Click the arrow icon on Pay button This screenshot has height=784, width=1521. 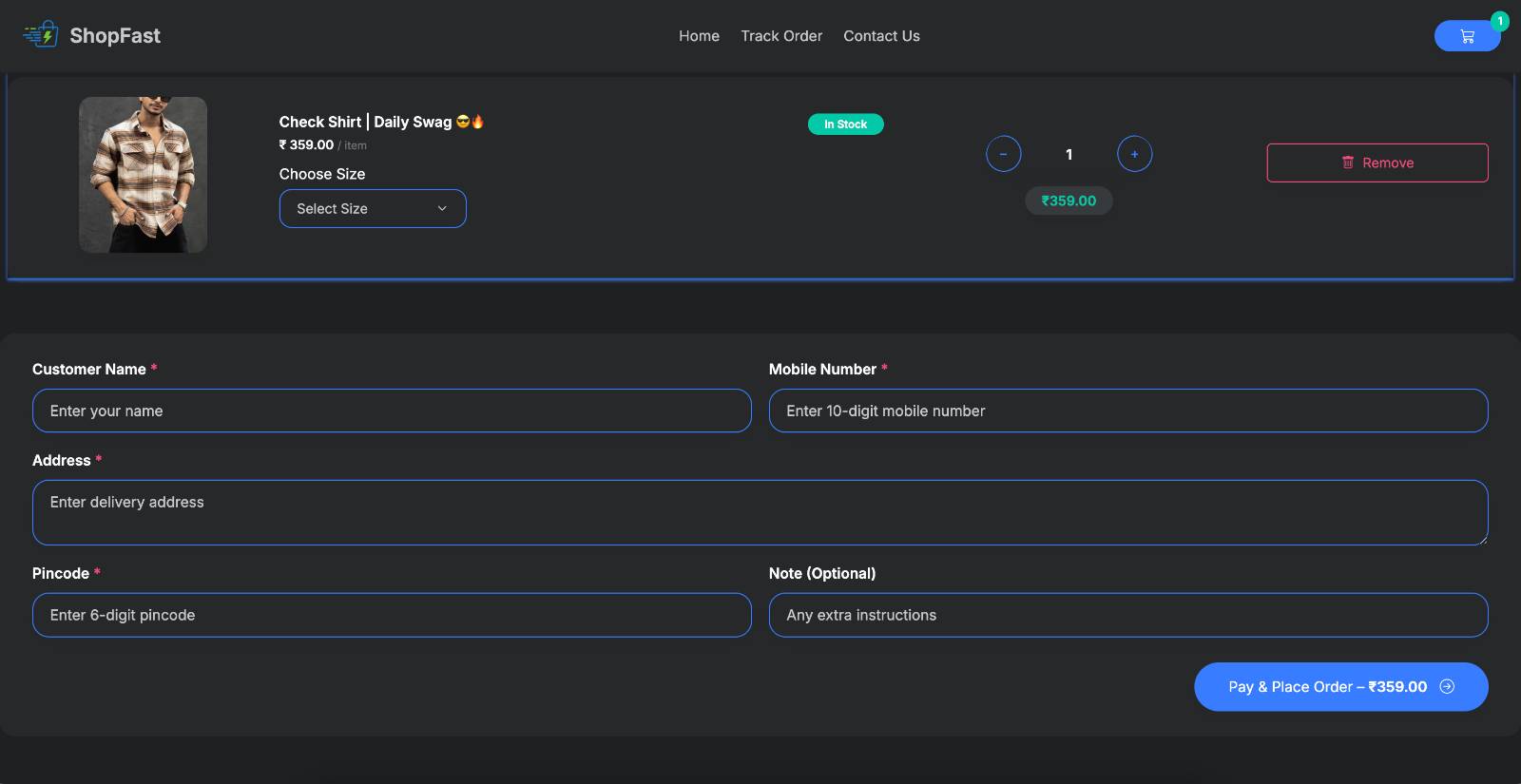1447,686
